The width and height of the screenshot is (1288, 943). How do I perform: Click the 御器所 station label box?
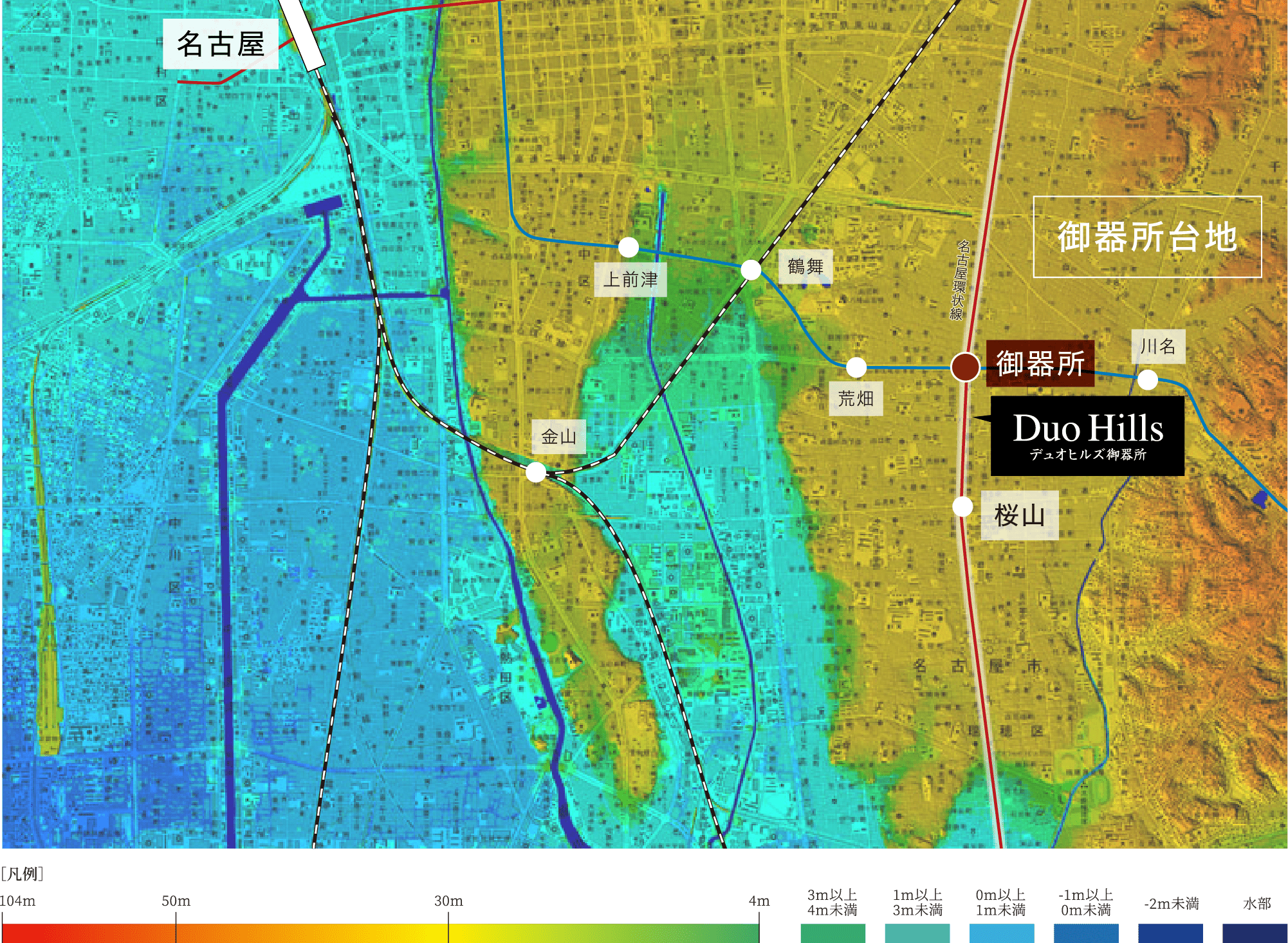point(1040,363)
